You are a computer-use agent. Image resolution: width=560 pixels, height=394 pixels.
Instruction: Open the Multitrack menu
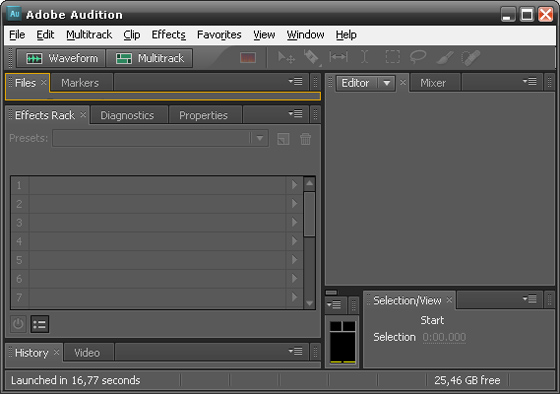(x=89, y=35)
